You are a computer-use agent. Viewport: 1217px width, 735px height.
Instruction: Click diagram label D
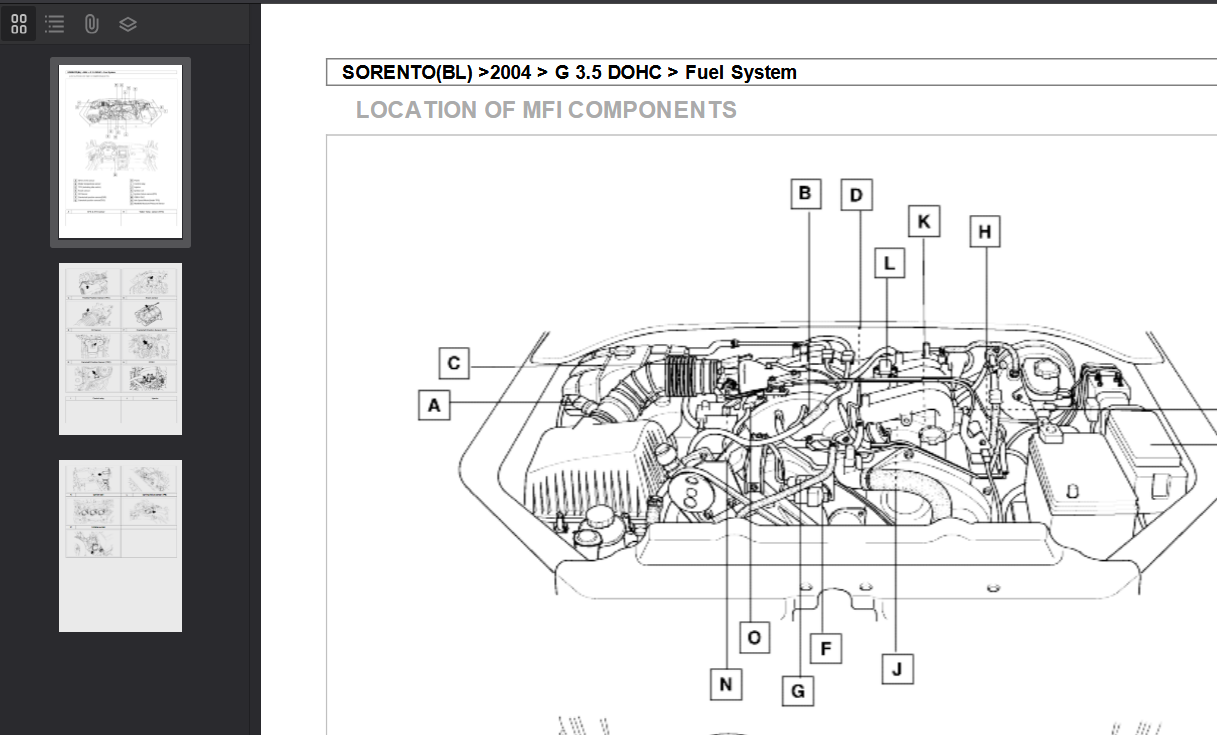(856, 195)
